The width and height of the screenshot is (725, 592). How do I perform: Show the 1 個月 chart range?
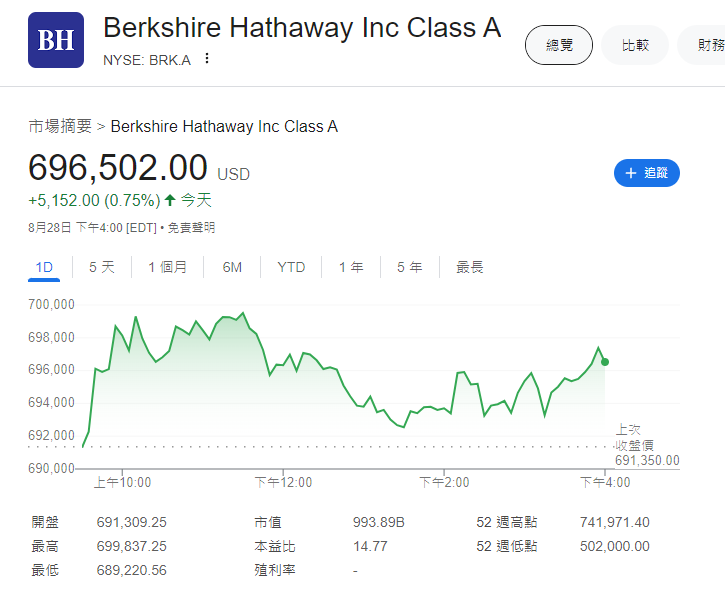(x=168, y=267)
